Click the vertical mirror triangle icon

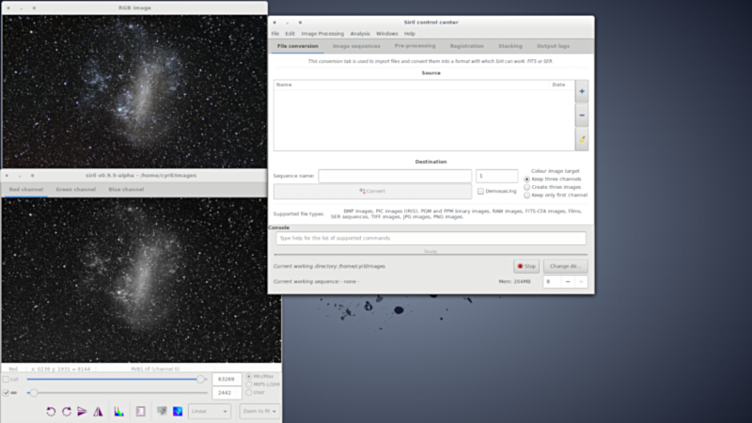pos(98,411)
